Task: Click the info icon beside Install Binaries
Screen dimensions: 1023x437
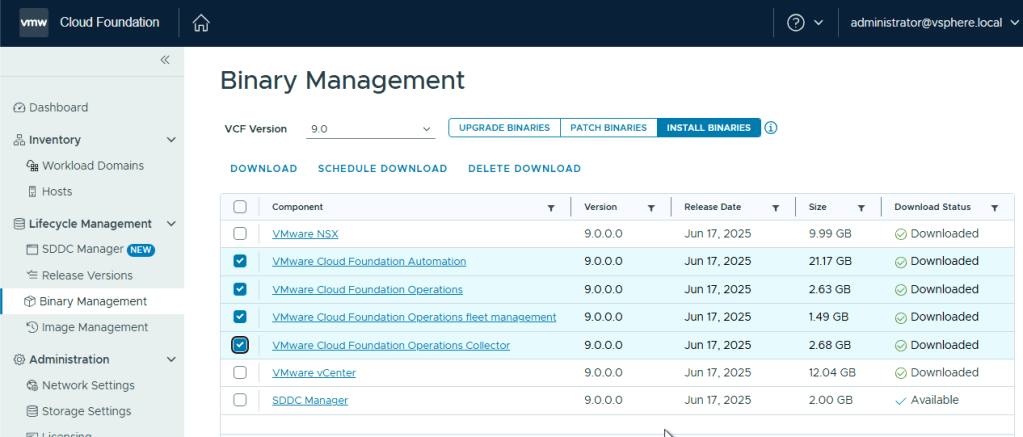Action: [771, 128]
